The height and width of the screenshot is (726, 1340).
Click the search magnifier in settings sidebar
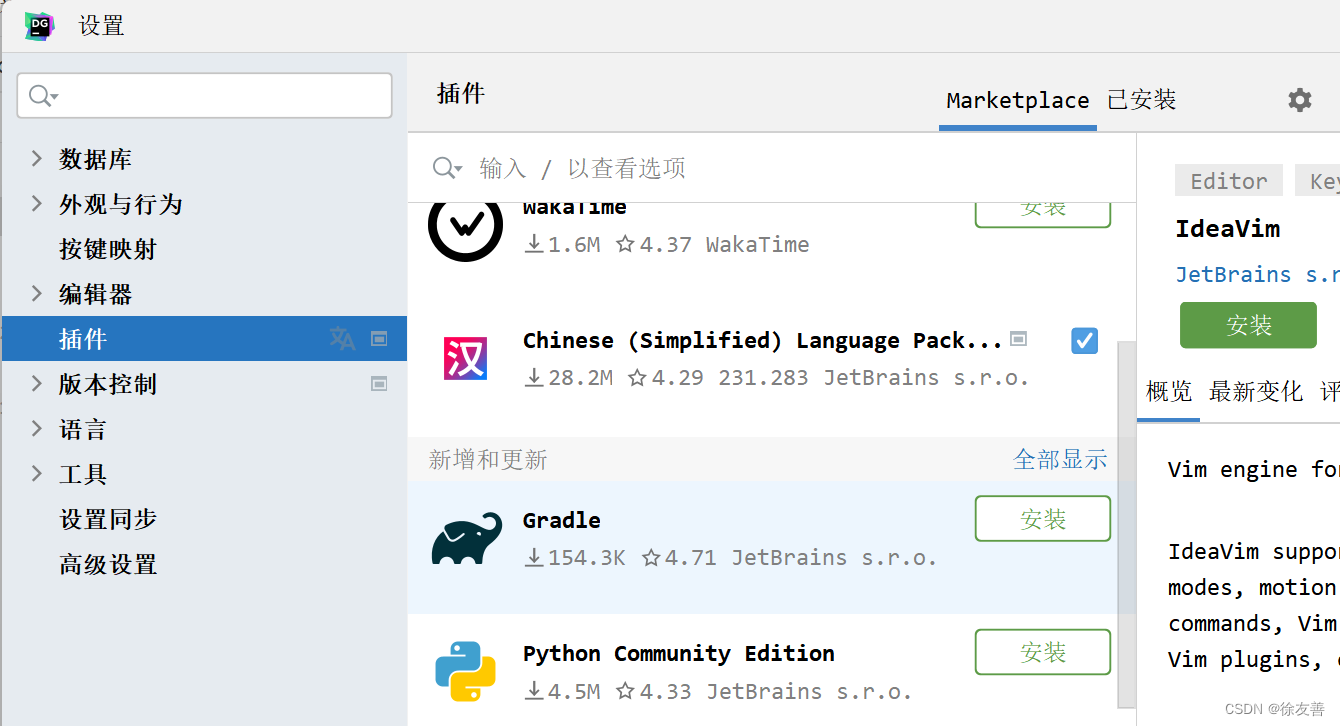43,96
